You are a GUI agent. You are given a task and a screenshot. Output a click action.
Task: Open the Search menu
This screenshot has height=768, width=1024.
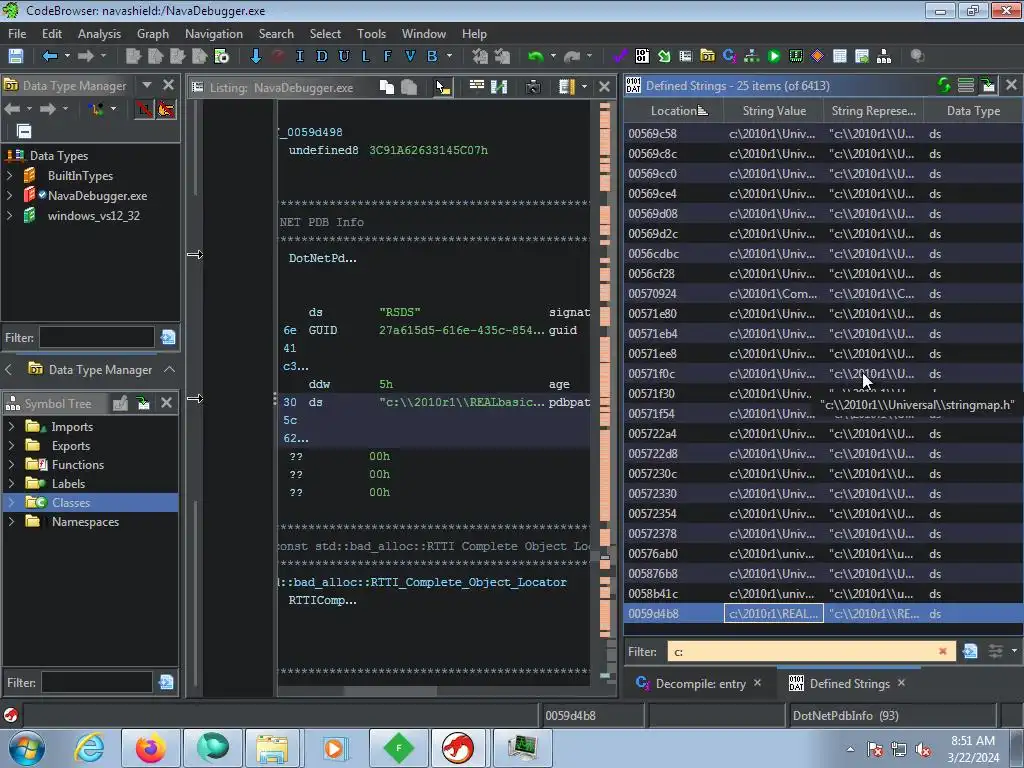tap(276, 34)
